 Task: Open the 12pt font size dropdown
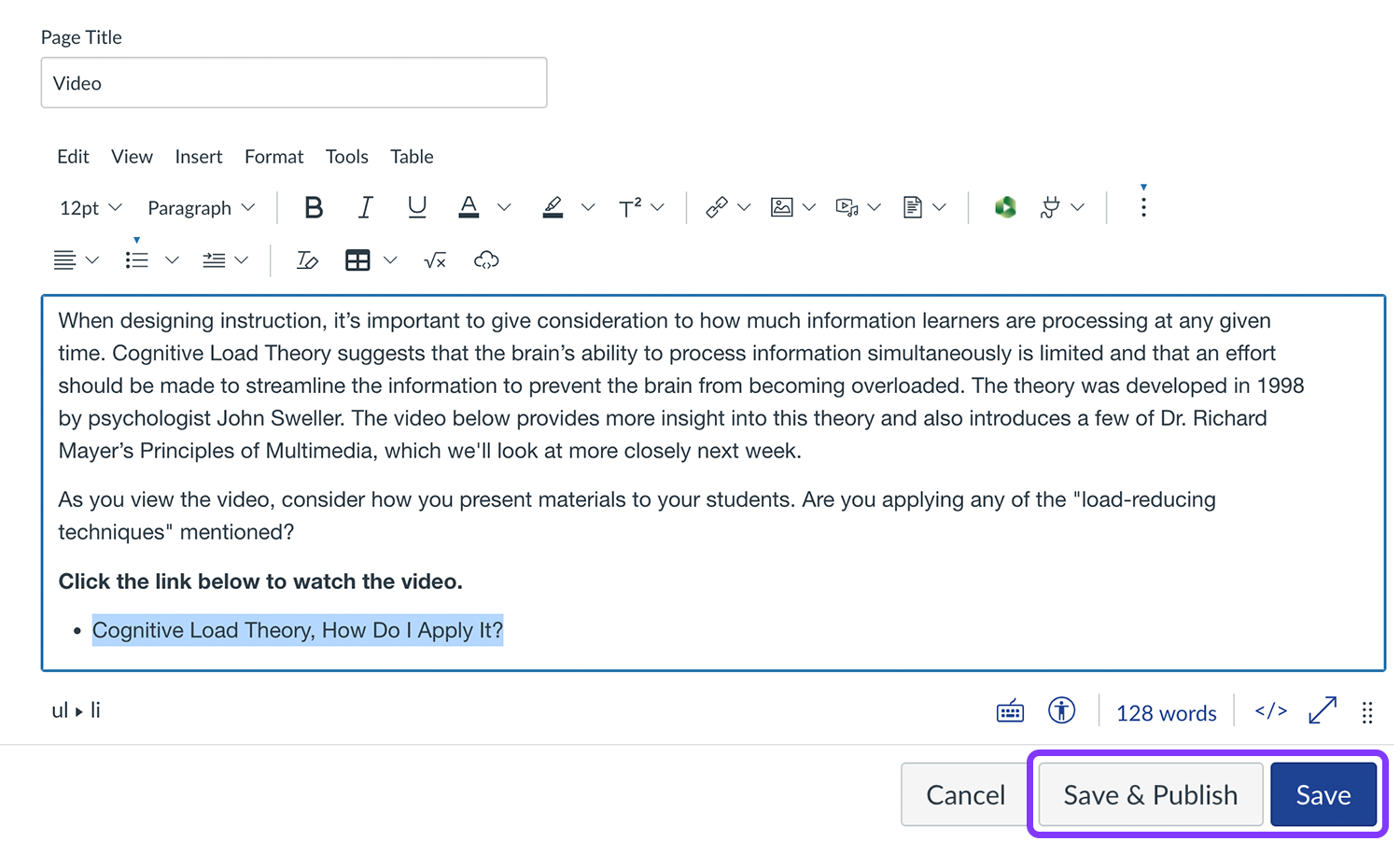tap(91, 207)
